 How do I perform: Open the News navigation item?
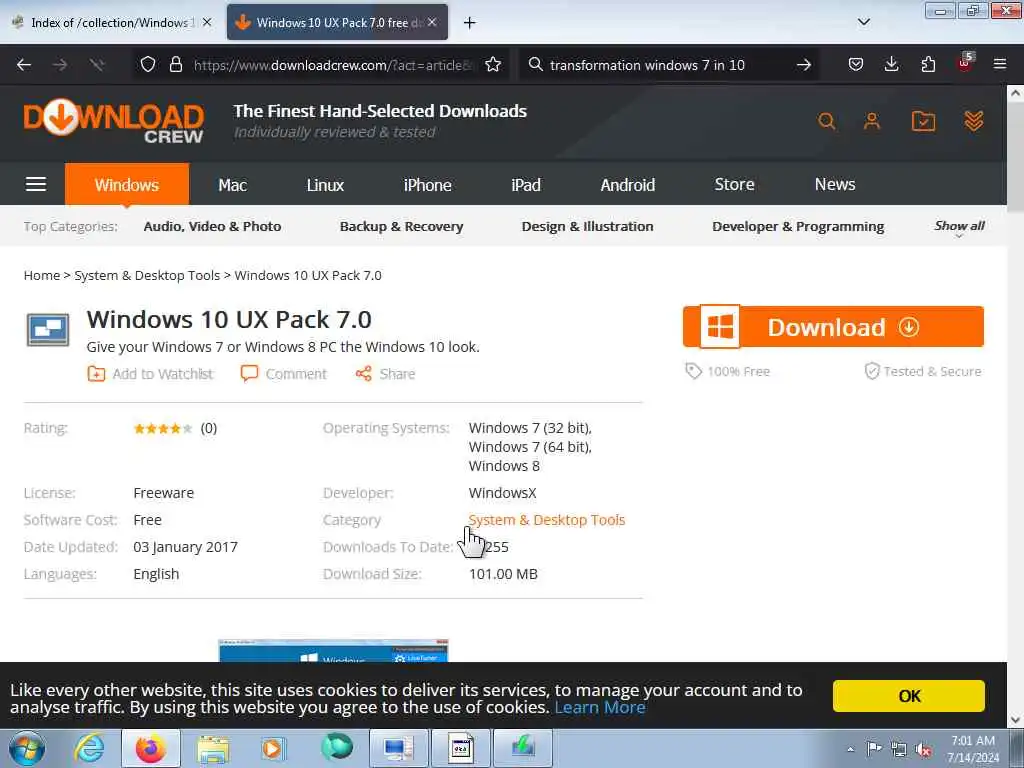tap(835, 184)
